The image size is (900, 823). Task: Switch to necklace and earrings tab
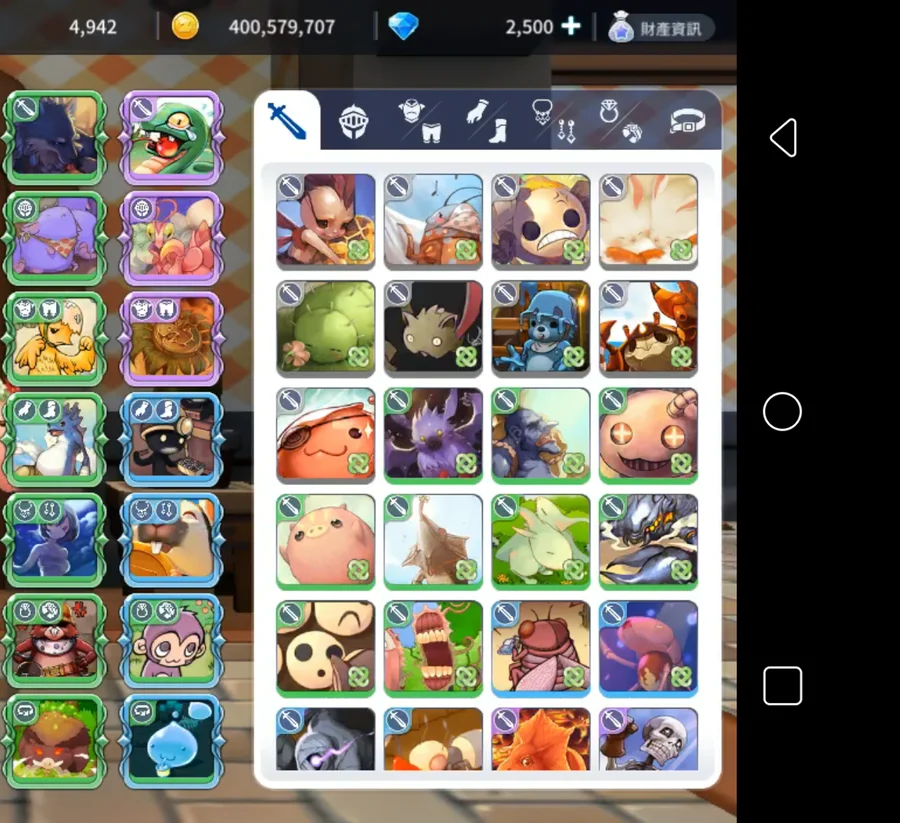pos(554,121)
